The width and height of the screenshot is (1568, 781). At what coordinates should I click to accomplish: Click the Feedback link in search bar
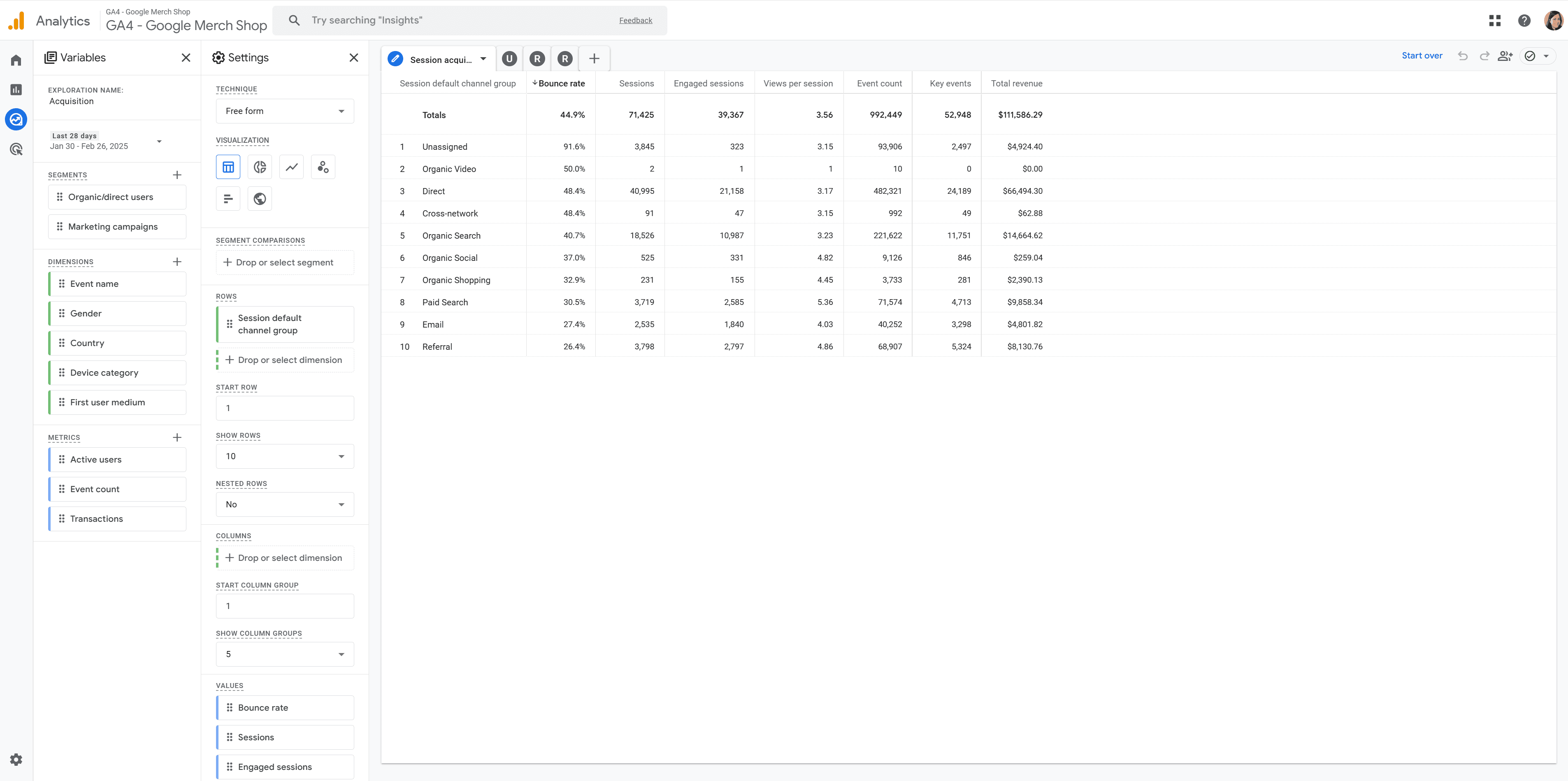pyautogui.click(x=636, y=20)
